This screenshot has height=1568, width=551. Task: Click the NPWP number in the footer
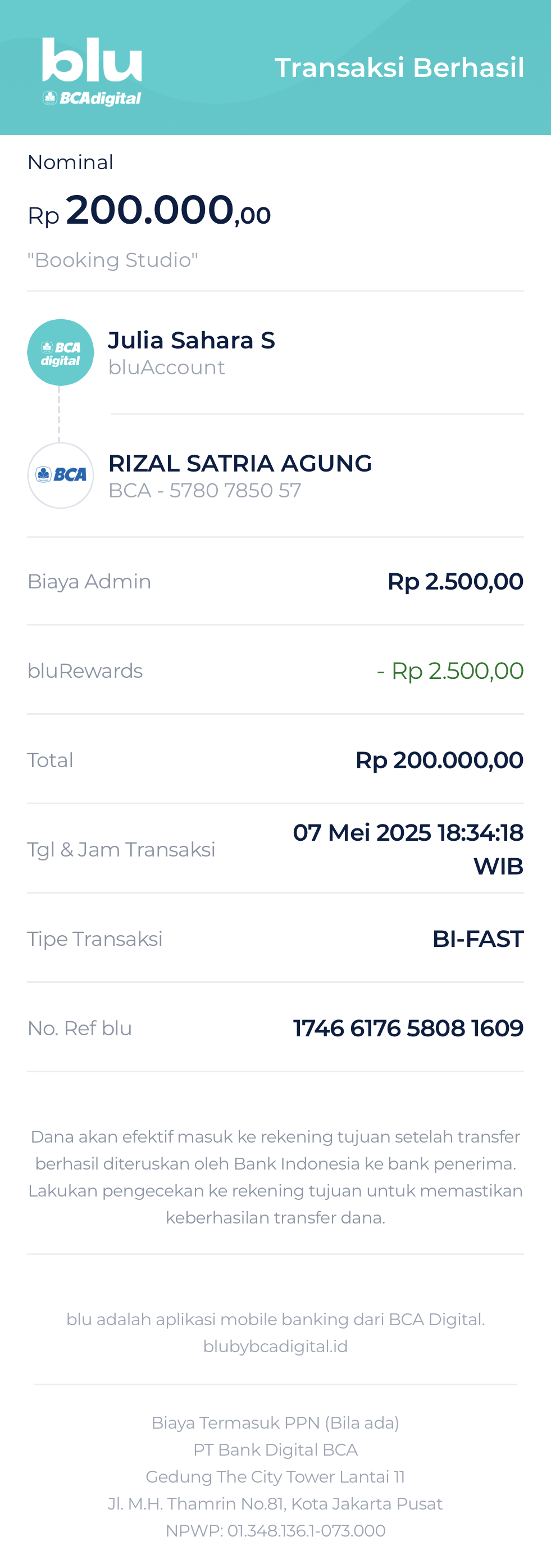point(275,1530)
